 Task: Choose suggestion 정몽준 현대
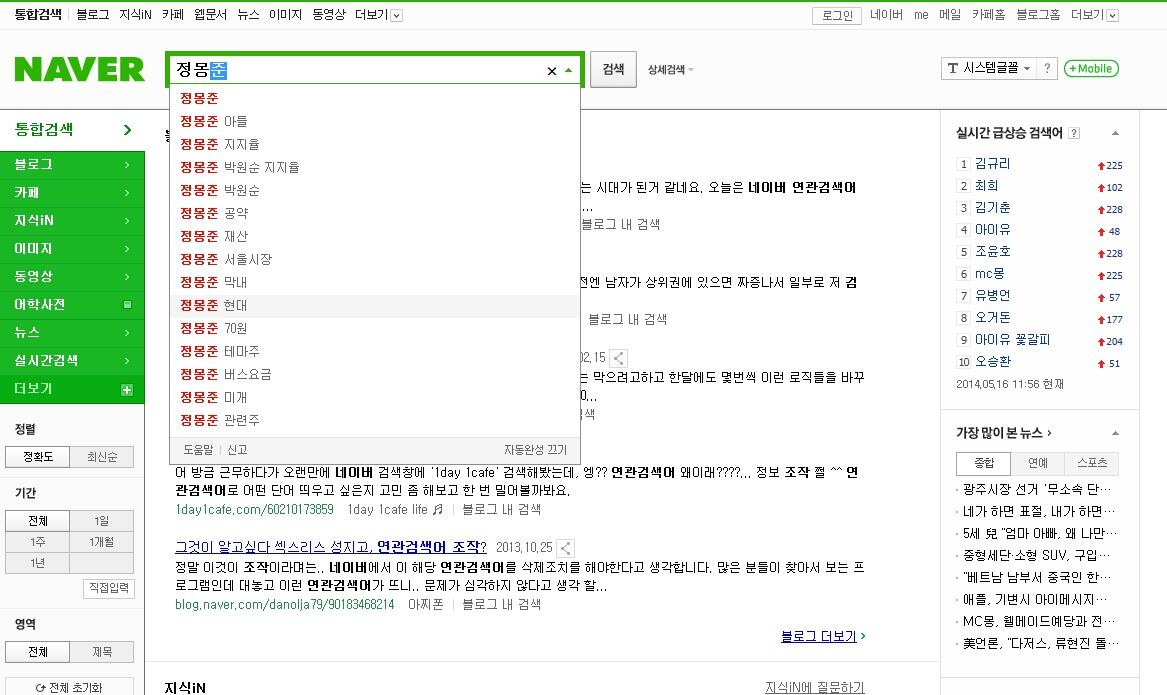click(x=375, y=305)
